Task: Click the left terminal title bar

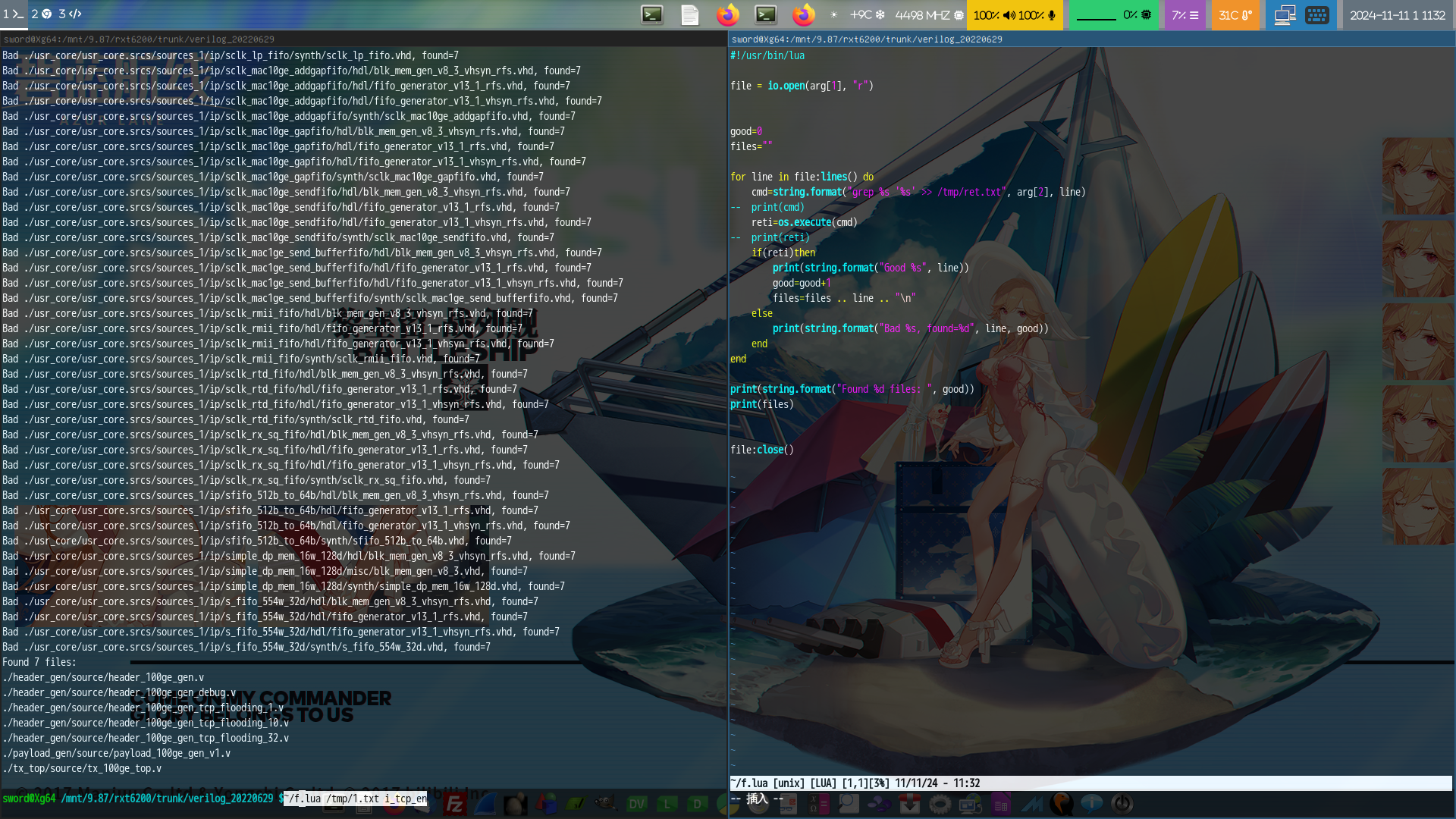Action: [363, 39]
